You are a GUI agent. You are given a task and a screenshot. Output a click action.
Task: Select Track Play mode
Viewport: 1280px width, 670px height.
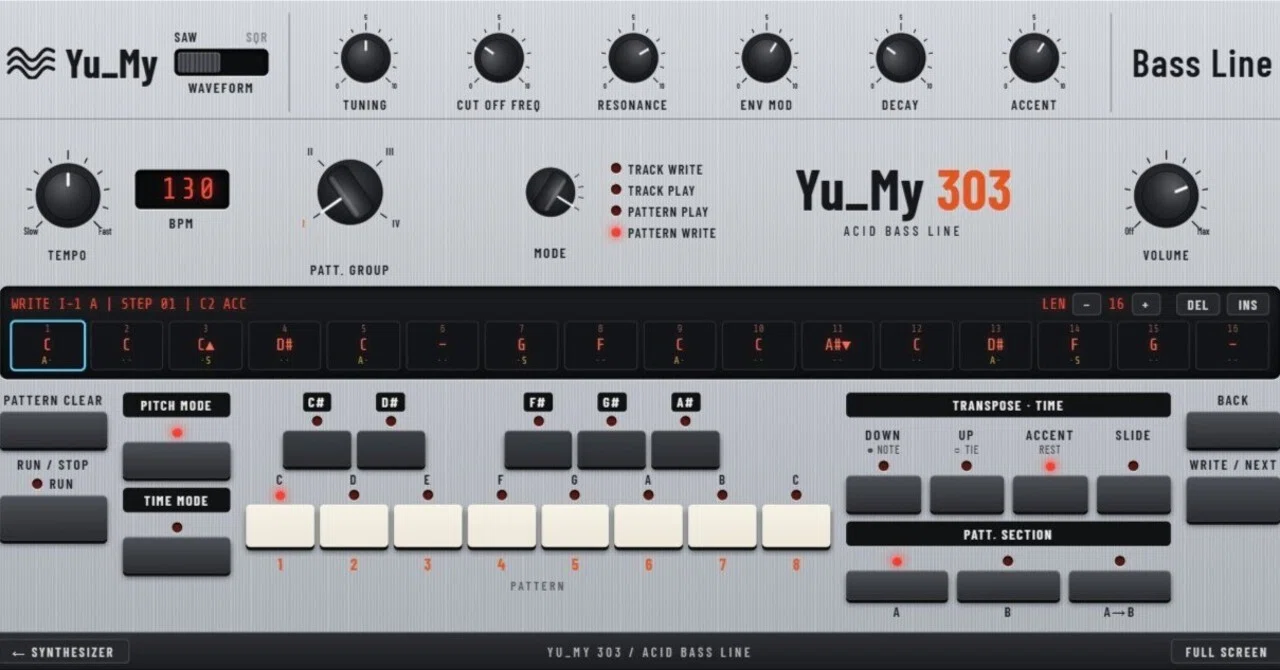[x=653, y=190]
